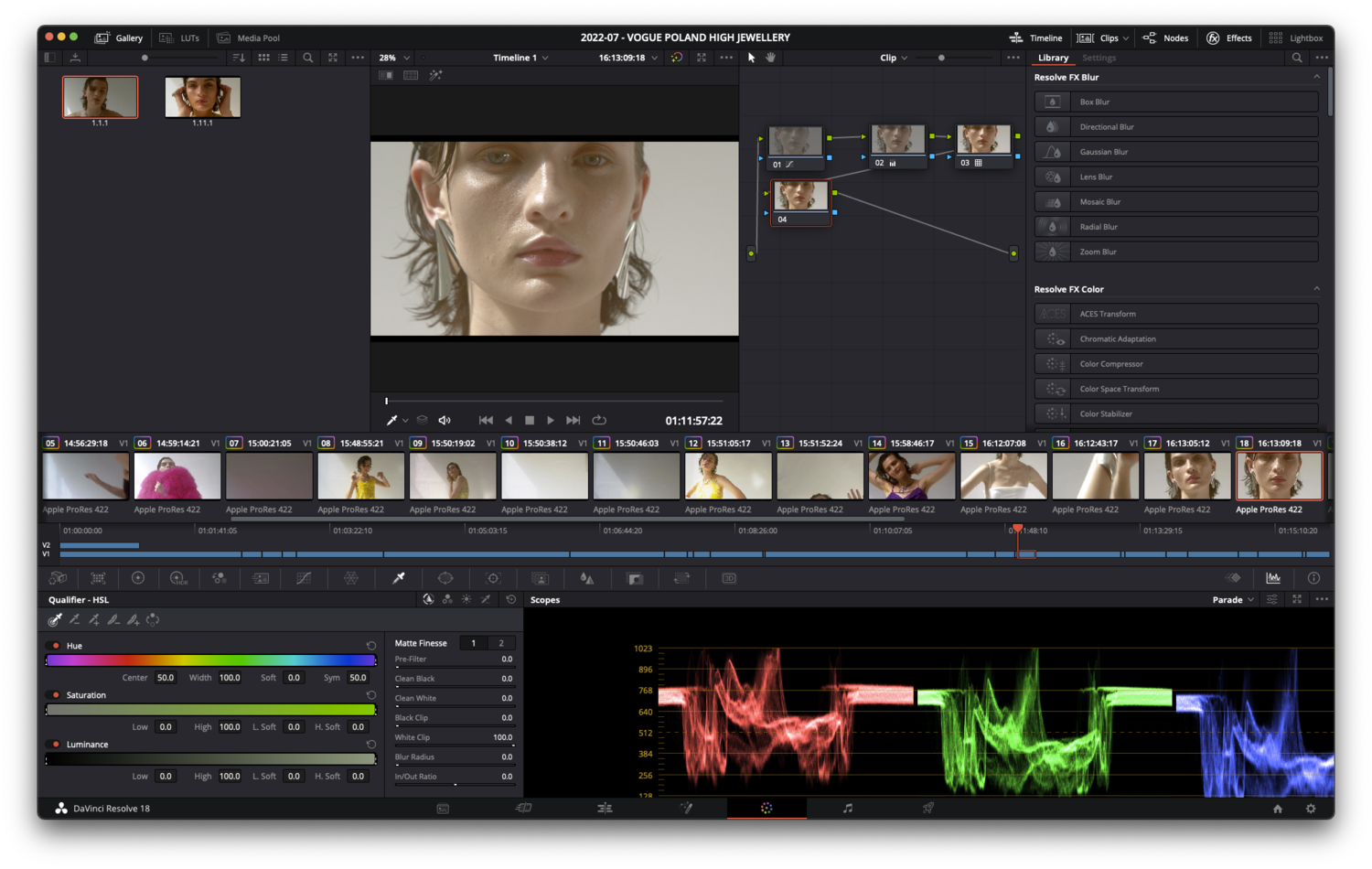Viewport: 1372px width, 869px height.
Task: Switch to the effects Library tab
Action: click(x=1053, y=58)
